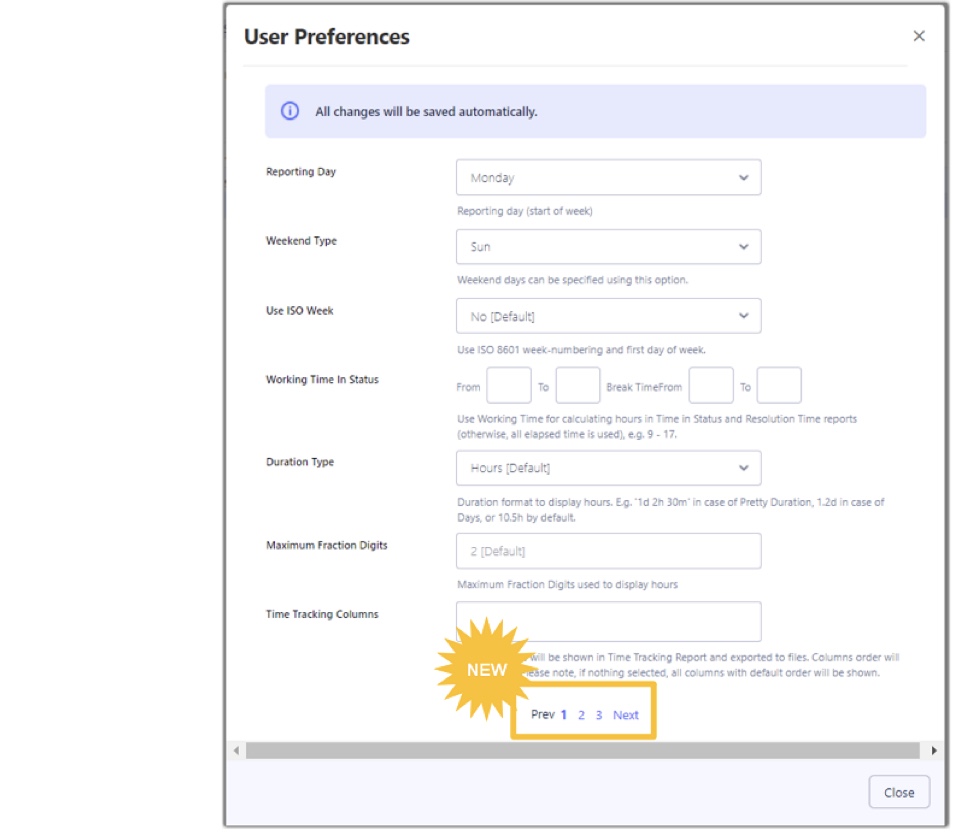954x836 pixels.
Task: Jump to page 3 in pagination
Action: pos(598,714)
